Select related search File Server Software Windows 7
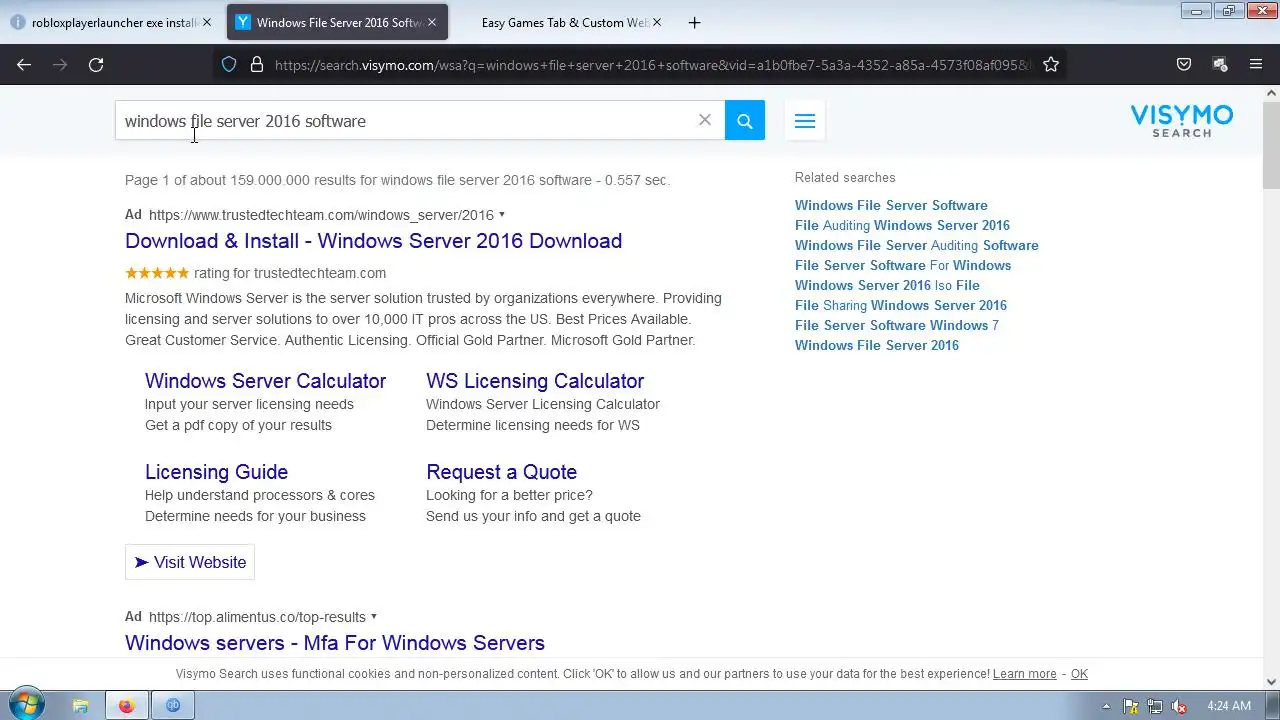 (897, 325)
